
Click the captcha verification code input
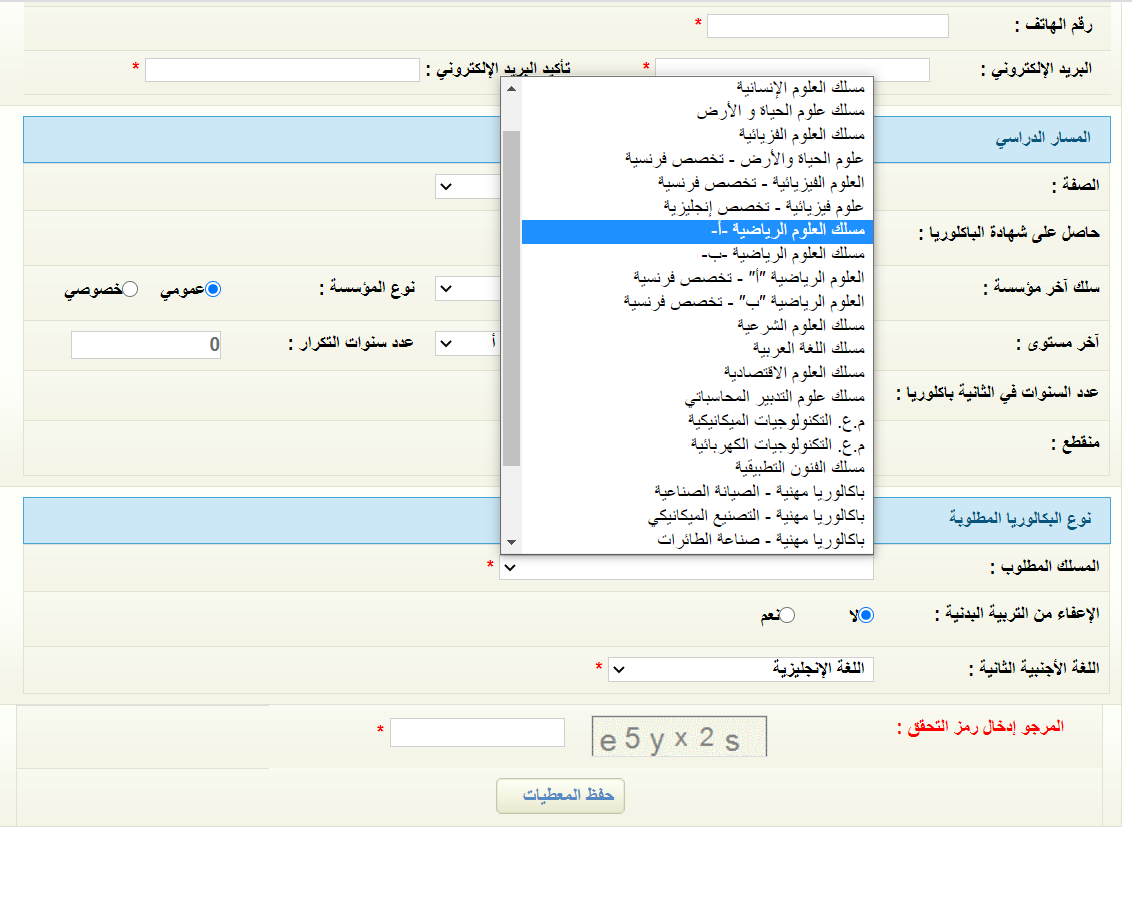point(477,732)
